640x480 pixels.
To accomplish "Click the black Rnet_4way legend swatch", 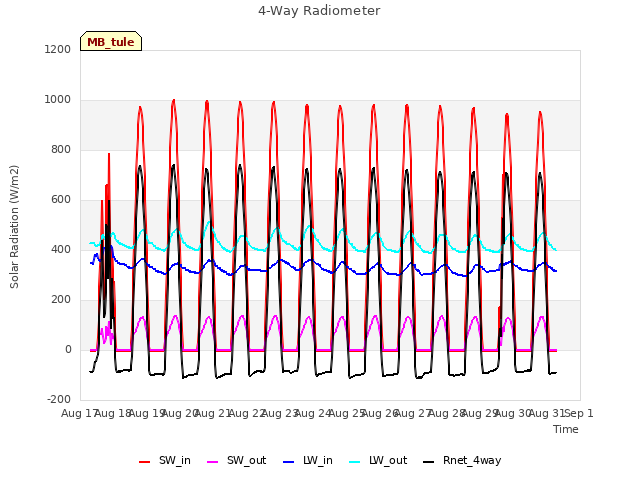I will 429,462.
